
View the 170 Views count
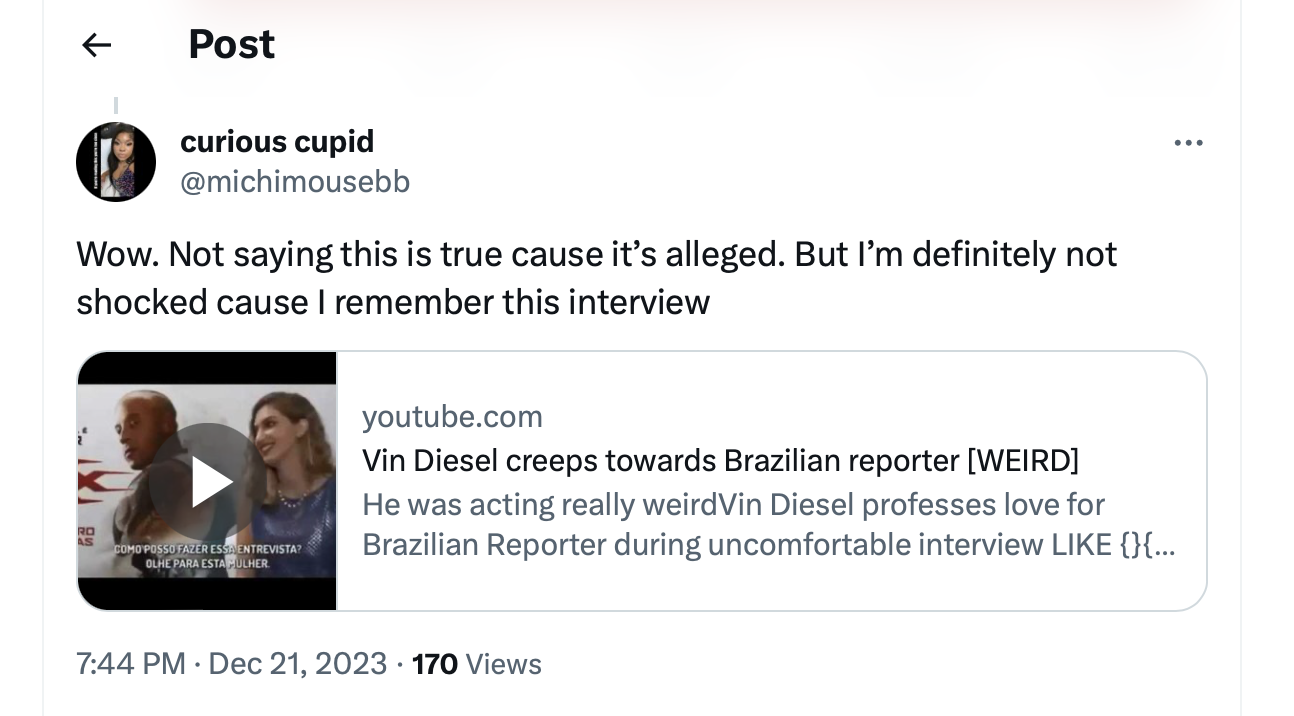pyautogui.click(x=476, y=664)
